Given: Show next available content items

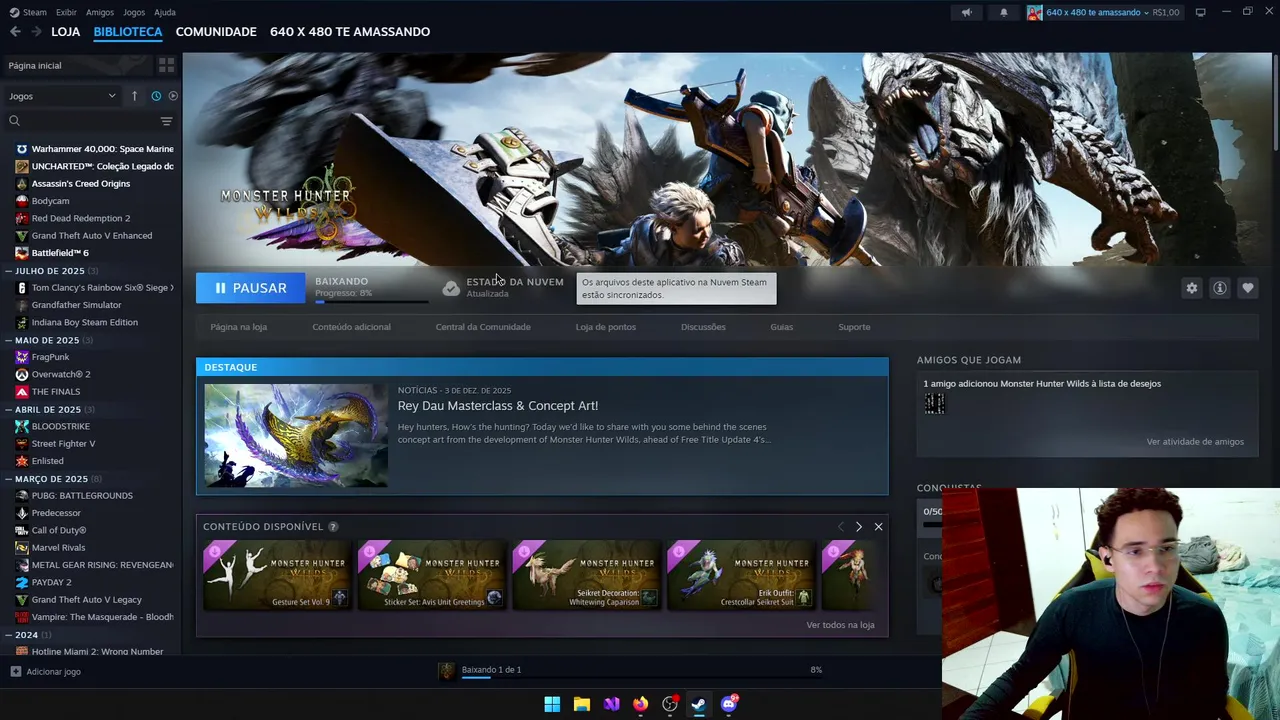Looking at the screenshot, I should tap(858, 527).
